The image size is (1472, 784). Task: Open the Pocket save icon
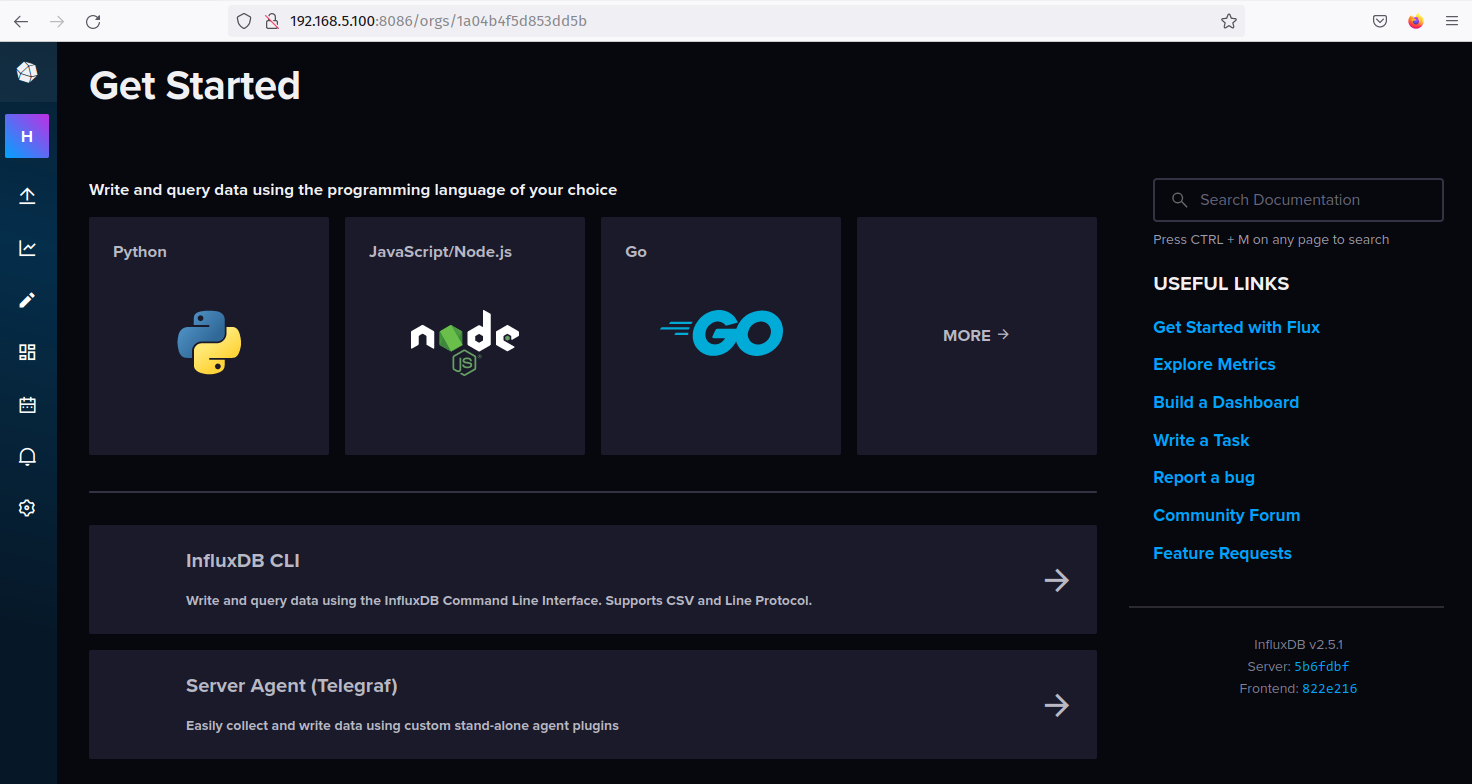(x=1379, y=21)
